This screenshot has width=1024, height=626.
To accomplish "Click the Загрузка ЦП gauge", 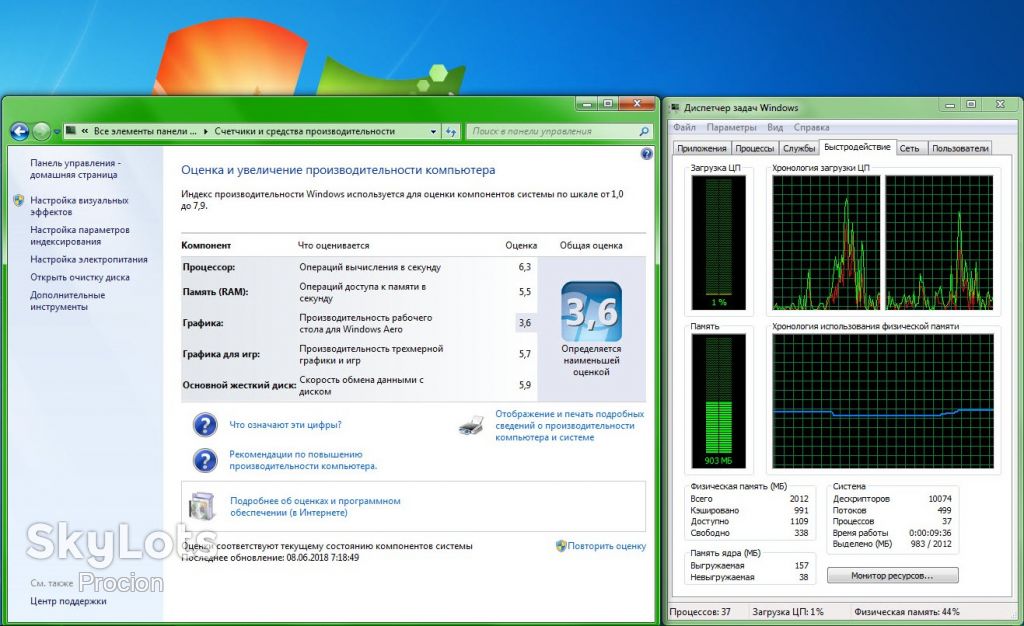I will (x=719, y=243).
